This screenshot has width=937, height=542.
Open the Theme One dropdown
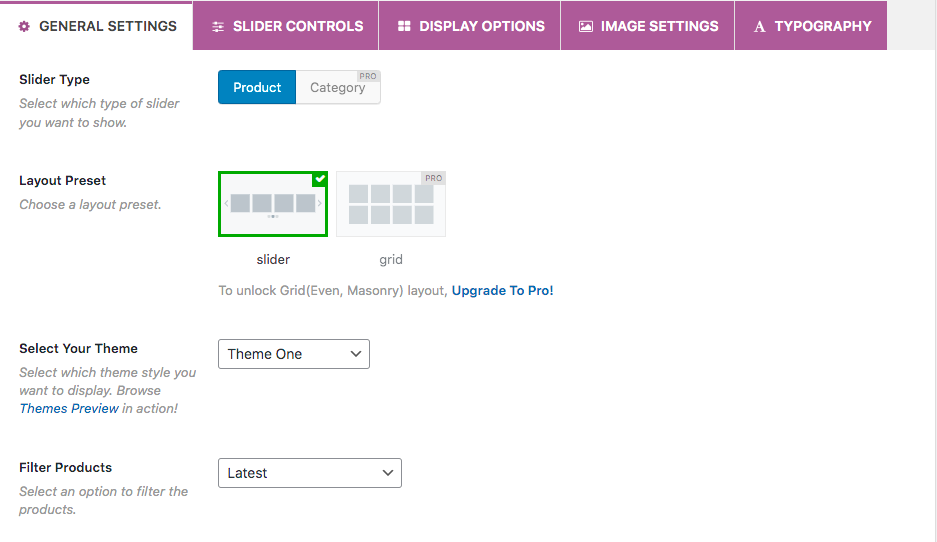[x=294, y=354]
